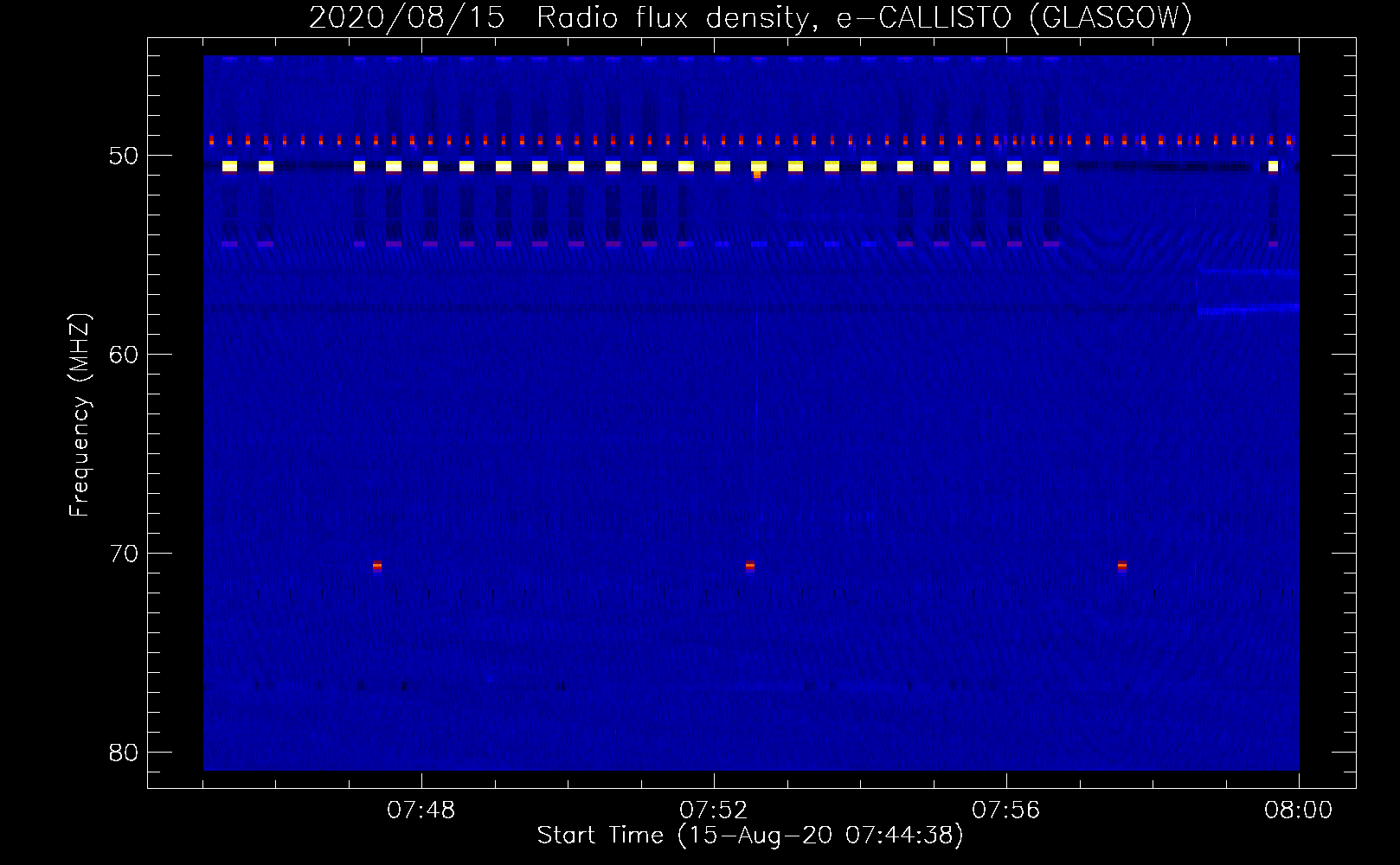Click the red burst marker near 07:47 at 70 MHz
The width and height of the screenshot is (1400, 865).
[377, 566]
